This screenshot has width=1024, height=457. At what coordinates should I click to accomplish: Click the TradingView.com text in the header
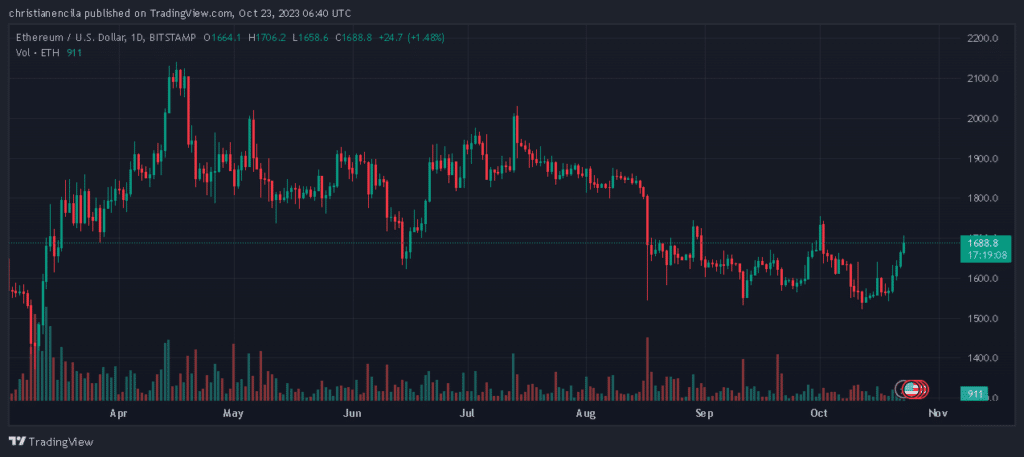[194, 13]
